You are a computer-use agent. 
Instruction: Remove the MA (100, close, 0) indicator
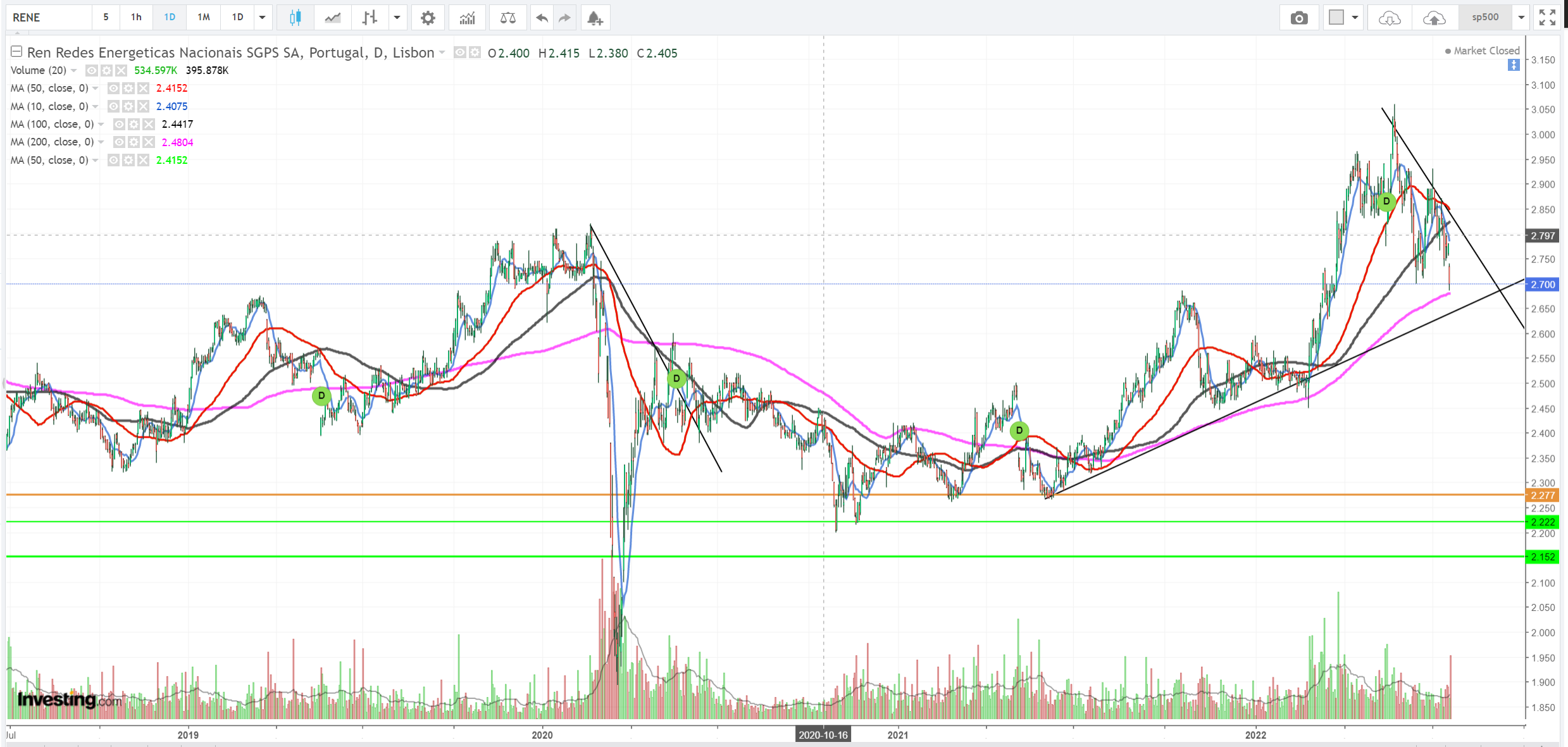[x=149, y=125]
